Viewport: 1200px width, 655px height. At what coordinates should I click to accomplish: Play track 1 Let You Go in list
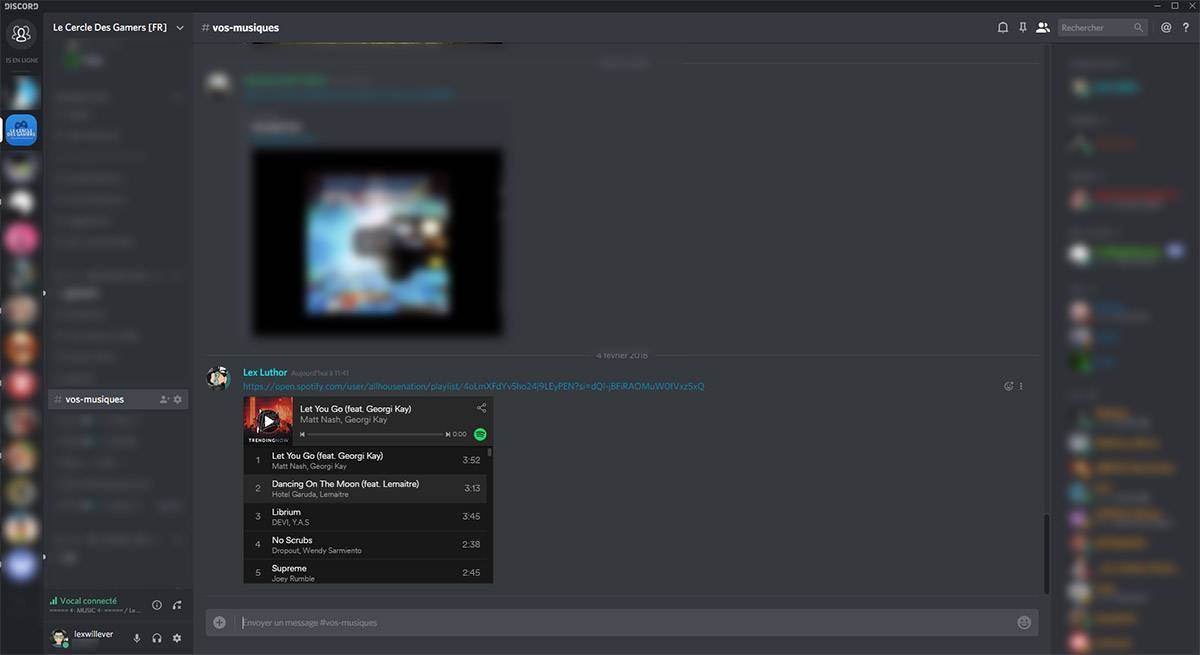366,460
